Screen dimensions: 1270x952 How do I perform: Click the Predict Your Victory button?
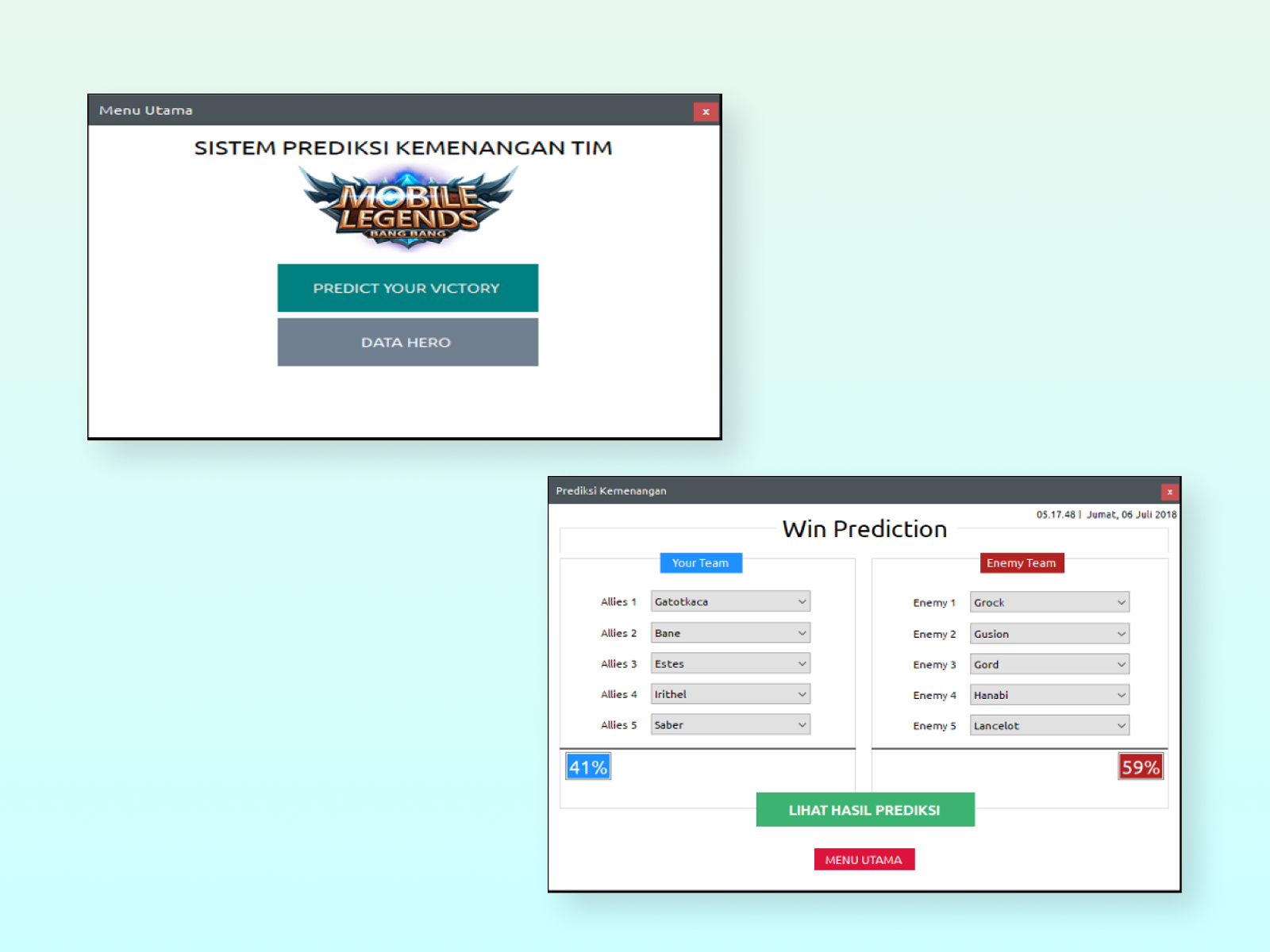click(x=407, y=288)
